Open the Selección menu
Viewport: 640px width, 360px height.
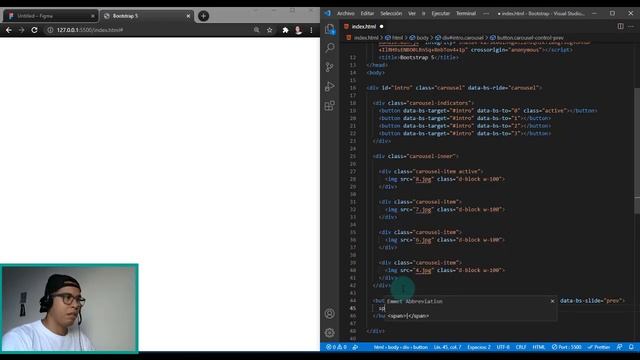[x=391, y=13]
